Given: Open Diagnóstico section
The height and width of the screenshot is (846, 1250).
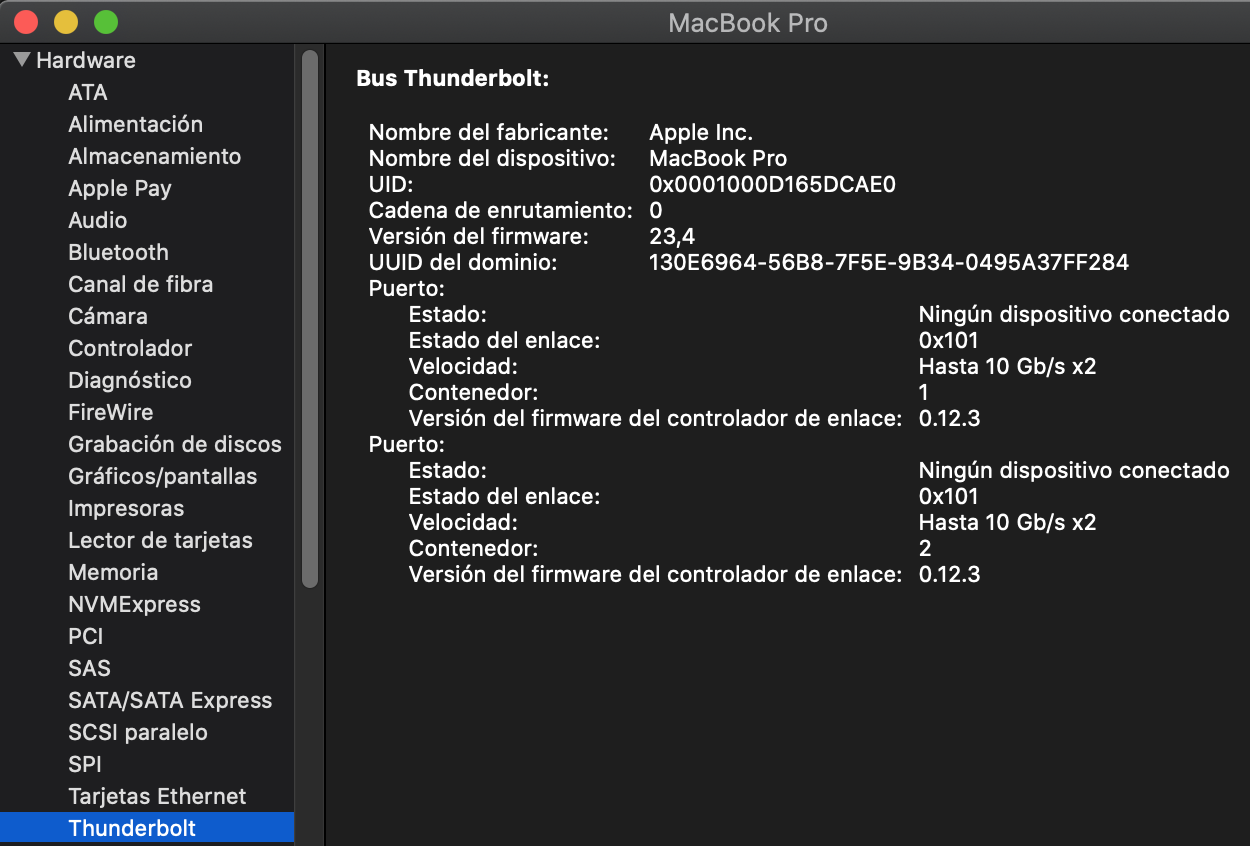Looking at the screenshot, I should click(130, 380).
